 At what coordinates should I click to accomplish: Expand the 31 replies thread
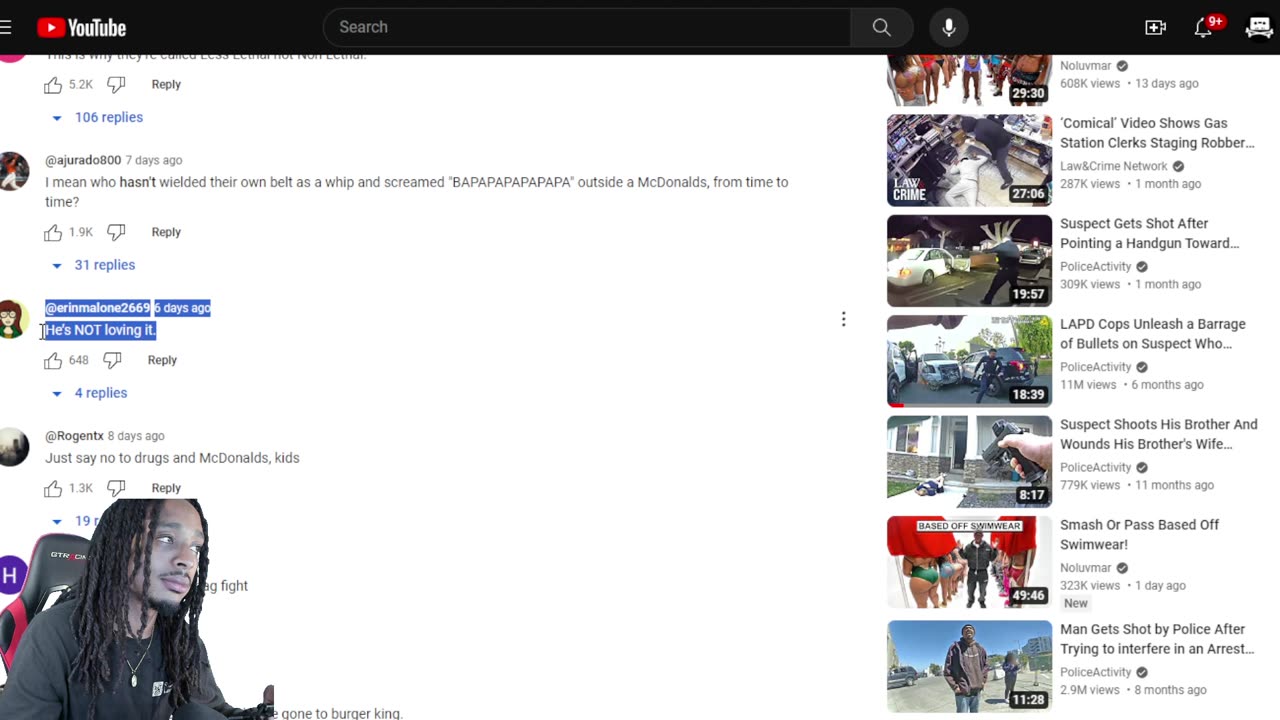pyautogui.click(x=93, y=265)
